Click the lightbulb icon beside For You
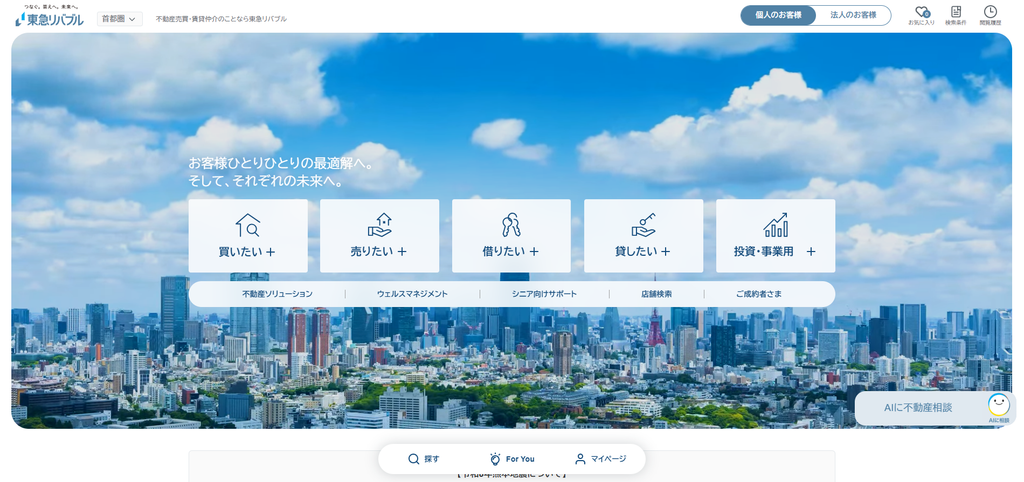This screenshot has width=1024, height=482. 495,459
